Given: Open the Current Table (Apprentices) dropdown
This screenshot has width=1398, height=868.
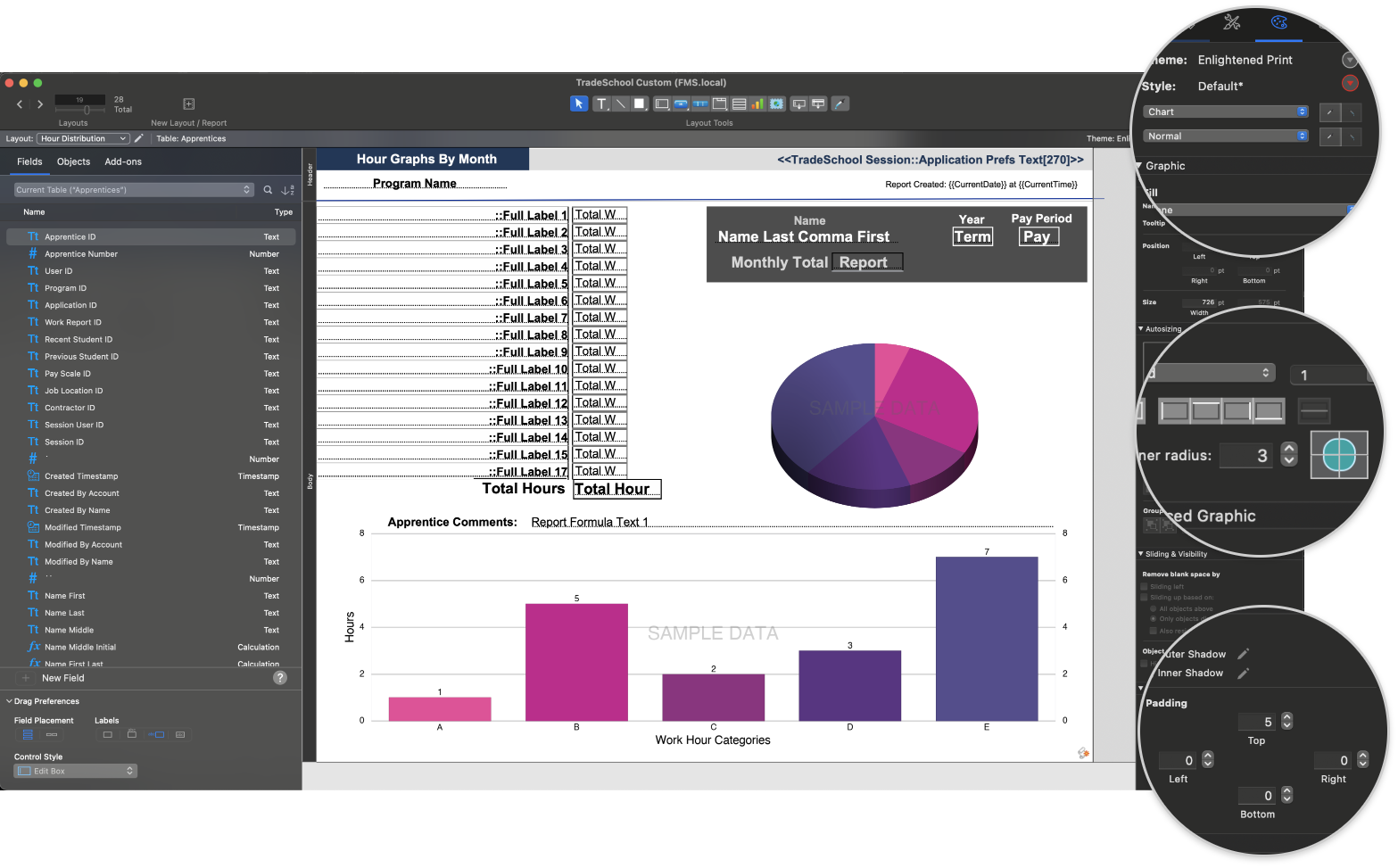Looking at the screenshot, I should (x=132, y=189).
